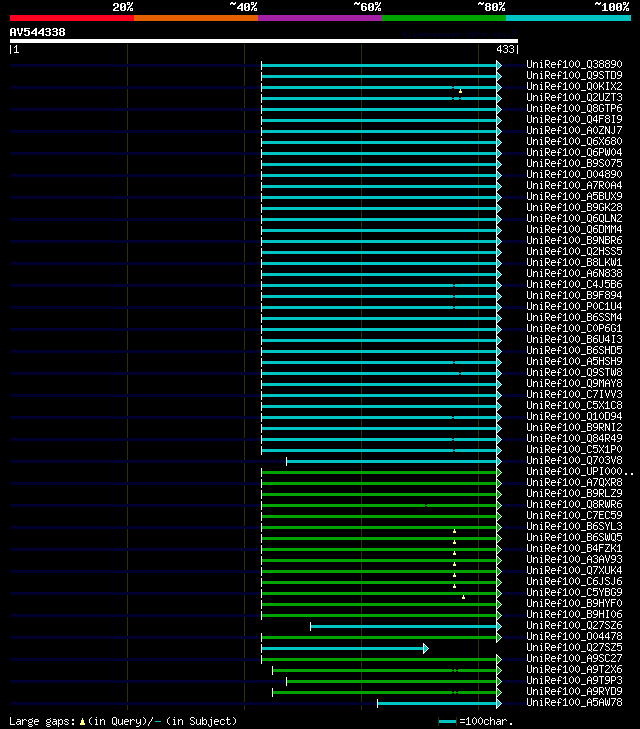Select the UniRef100_C4J5B6 label
This screenshot has height=729, width=640.
tap(574, 285)
